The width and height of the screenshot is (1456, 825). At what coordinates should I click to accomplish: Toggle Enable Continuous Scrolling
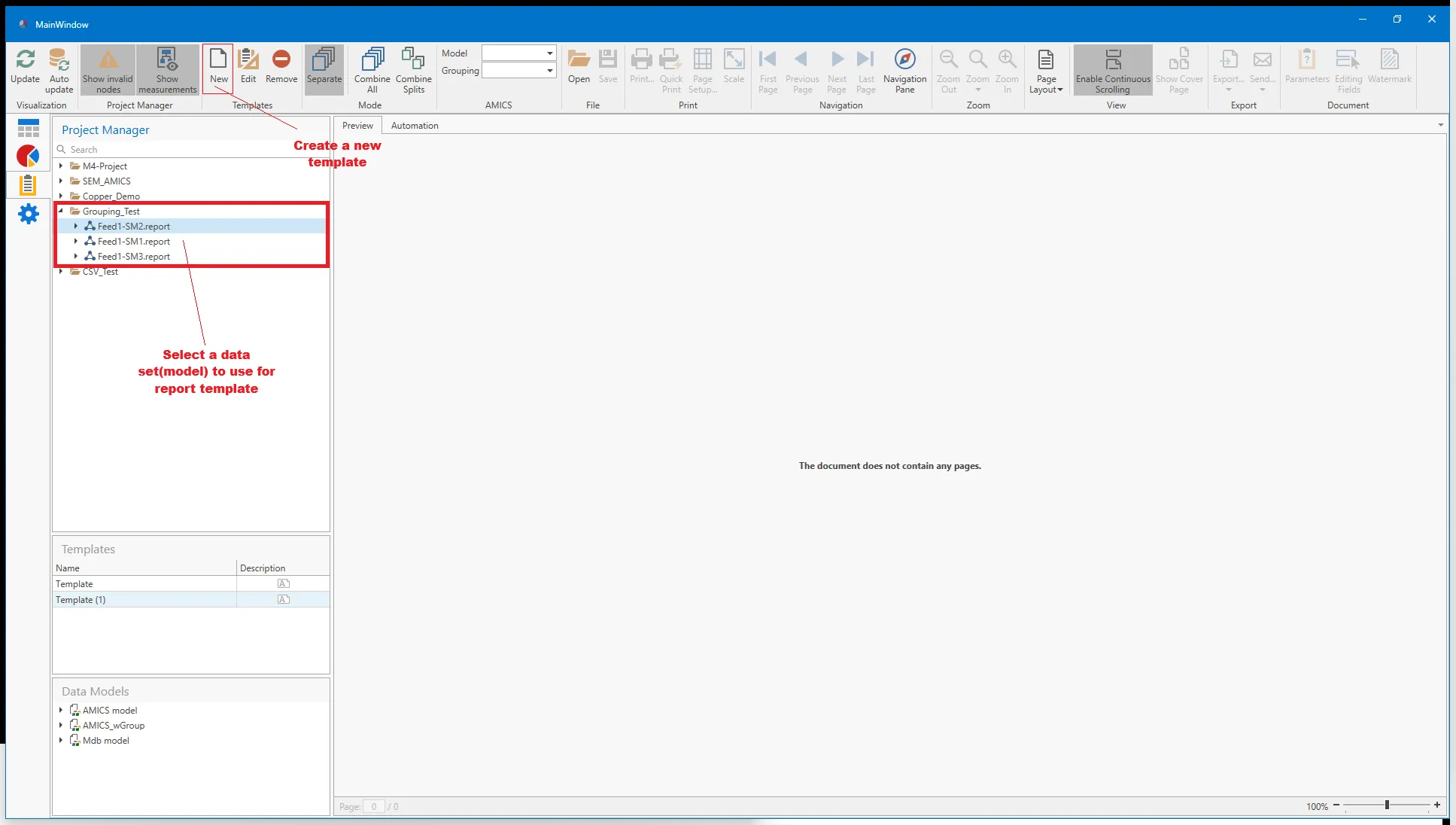[1113, 68]
